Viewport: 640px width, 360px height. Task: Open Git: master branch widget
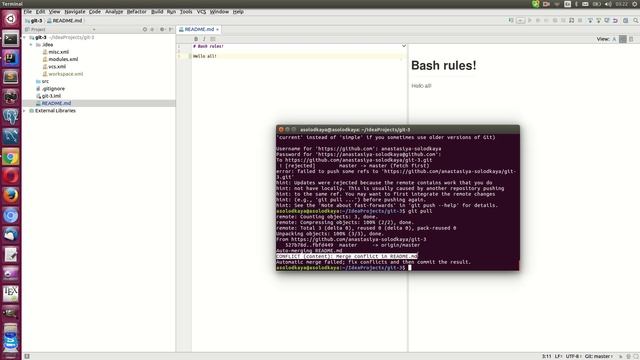coord(598,356)
